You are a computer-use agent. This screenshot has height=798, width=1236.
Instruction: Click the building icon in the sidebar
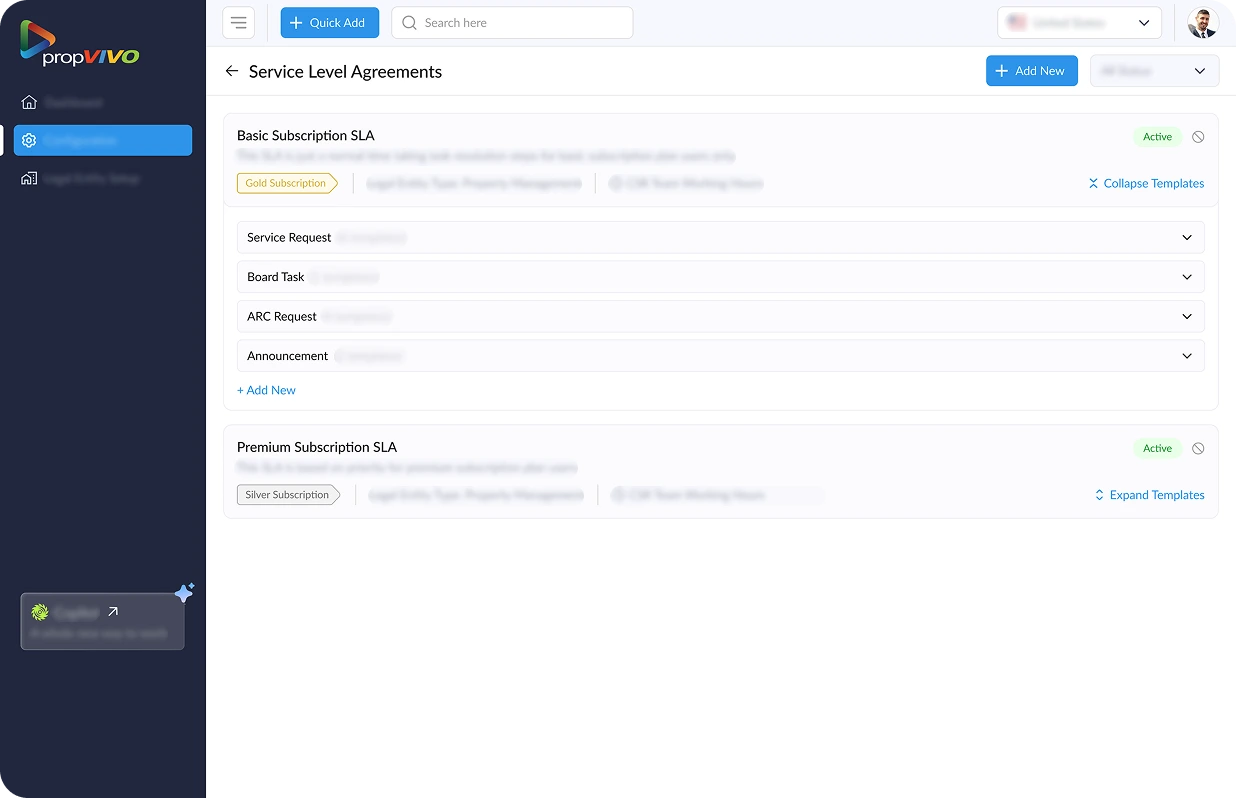(29, 178)
